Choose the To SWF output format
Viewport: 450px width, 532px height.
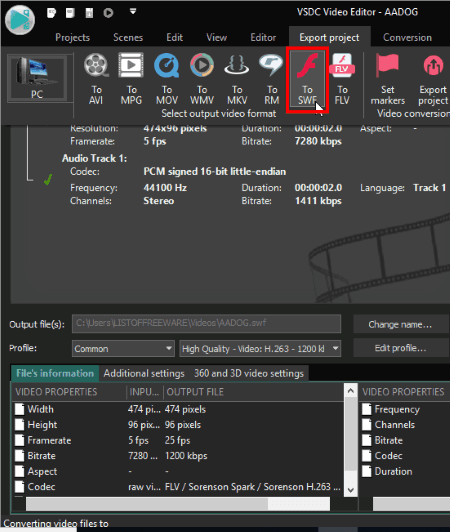(307, 79)
